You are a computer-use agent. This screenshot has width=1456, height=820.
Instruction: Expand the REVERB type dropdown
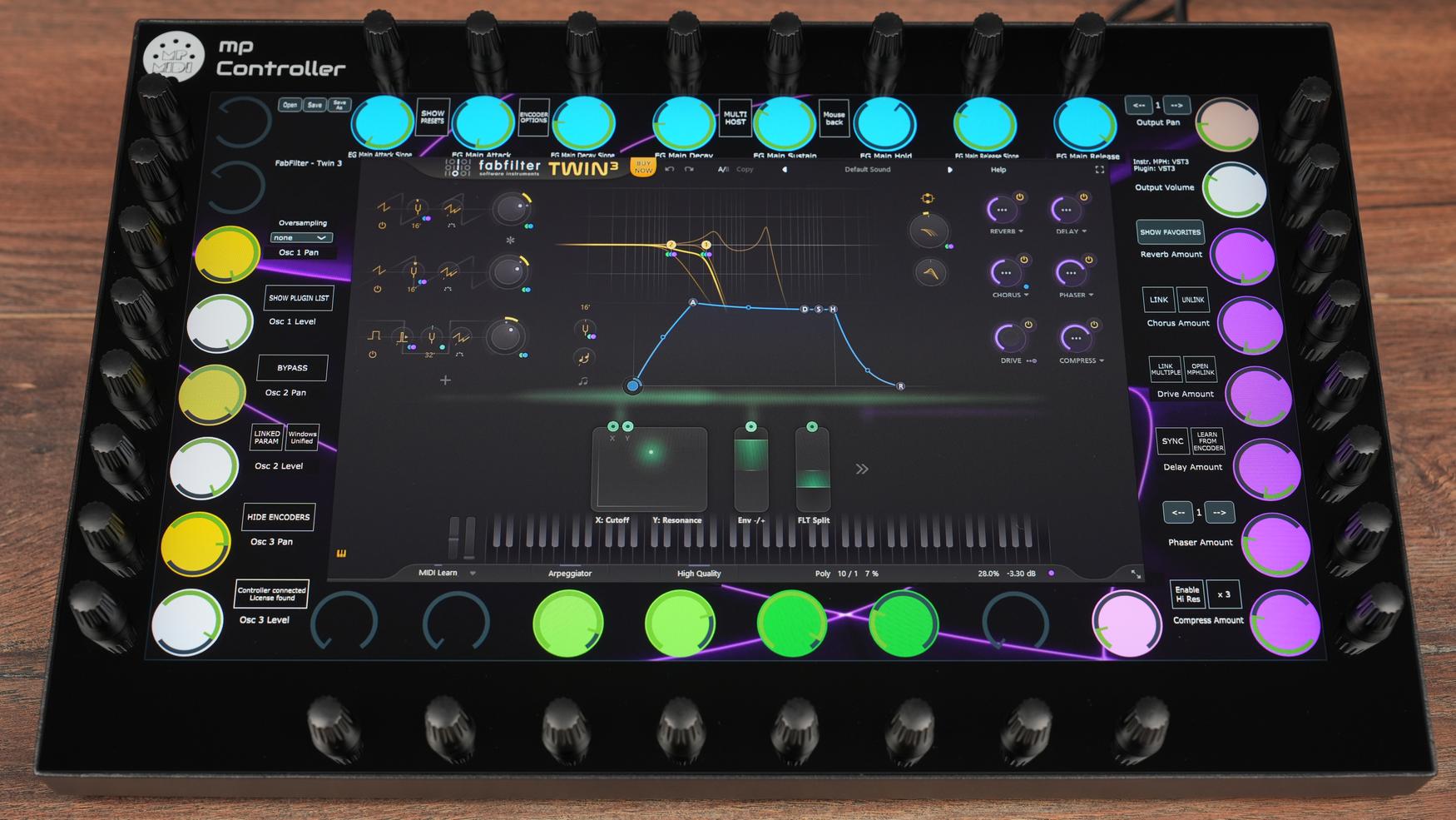pyautogui.click(x=1021, y=231)
